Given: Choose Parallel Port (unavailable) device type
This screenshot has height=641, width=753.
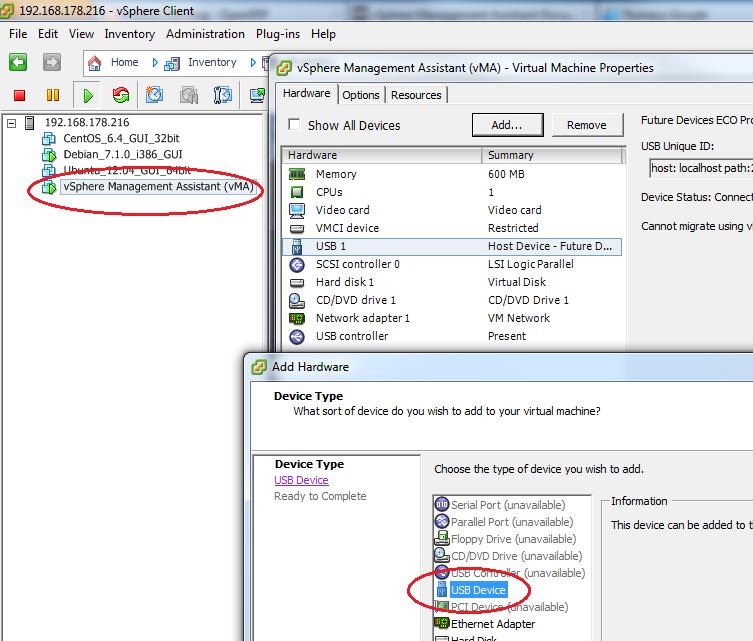Looking at the screenshot, I should click(x=512, y=522).
